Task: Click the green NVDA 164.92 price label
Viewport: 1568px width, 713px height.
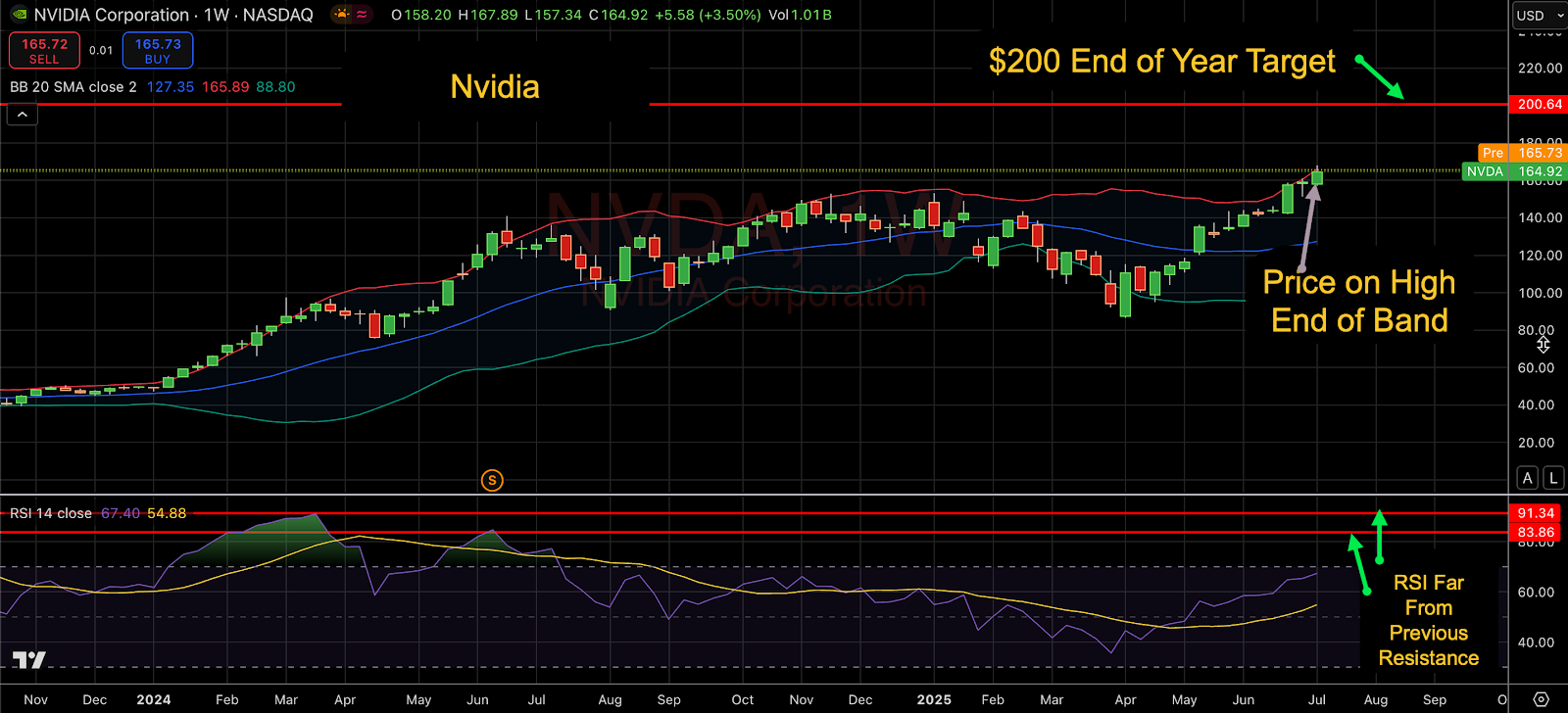Action: (1515, 171)
